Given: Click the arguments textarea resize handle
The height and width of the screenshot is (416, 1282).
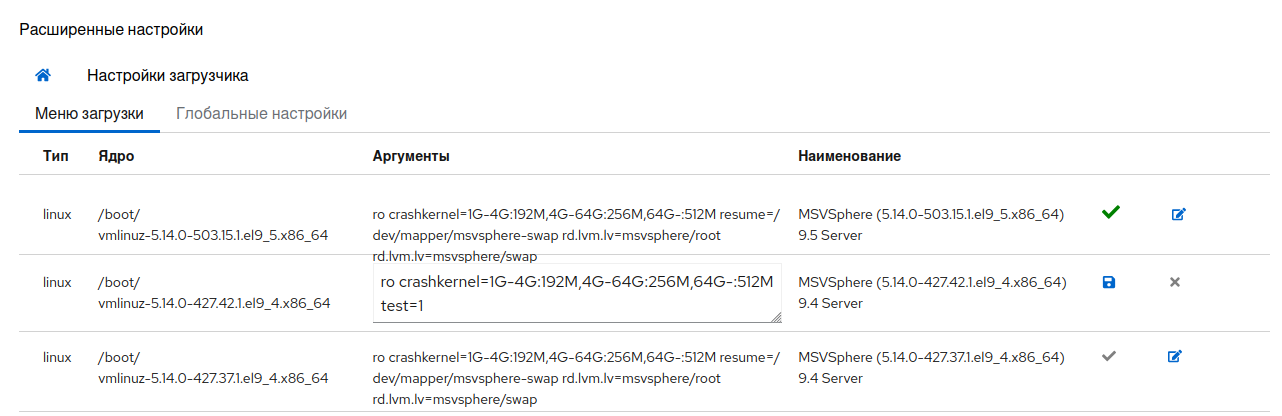Looking at the screenshot, I should [775, 317].
